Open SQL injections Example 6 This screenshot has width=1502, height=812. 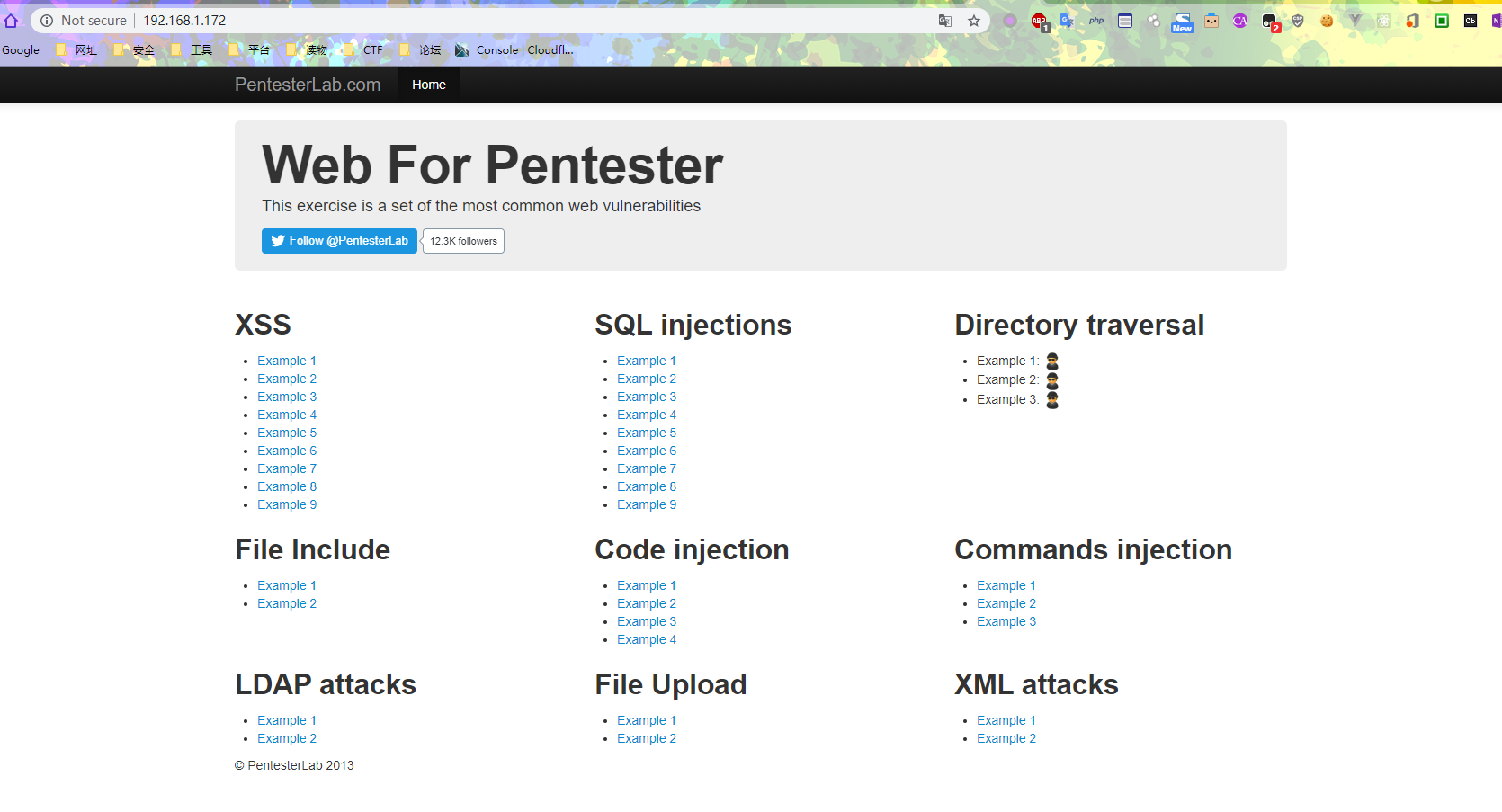[x=647, y=451]
